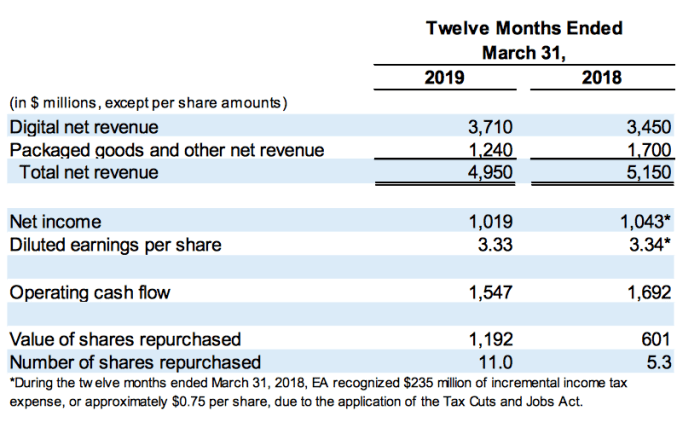Click the 11.0 number of shares repurchased value

click(x=496, y=362)
